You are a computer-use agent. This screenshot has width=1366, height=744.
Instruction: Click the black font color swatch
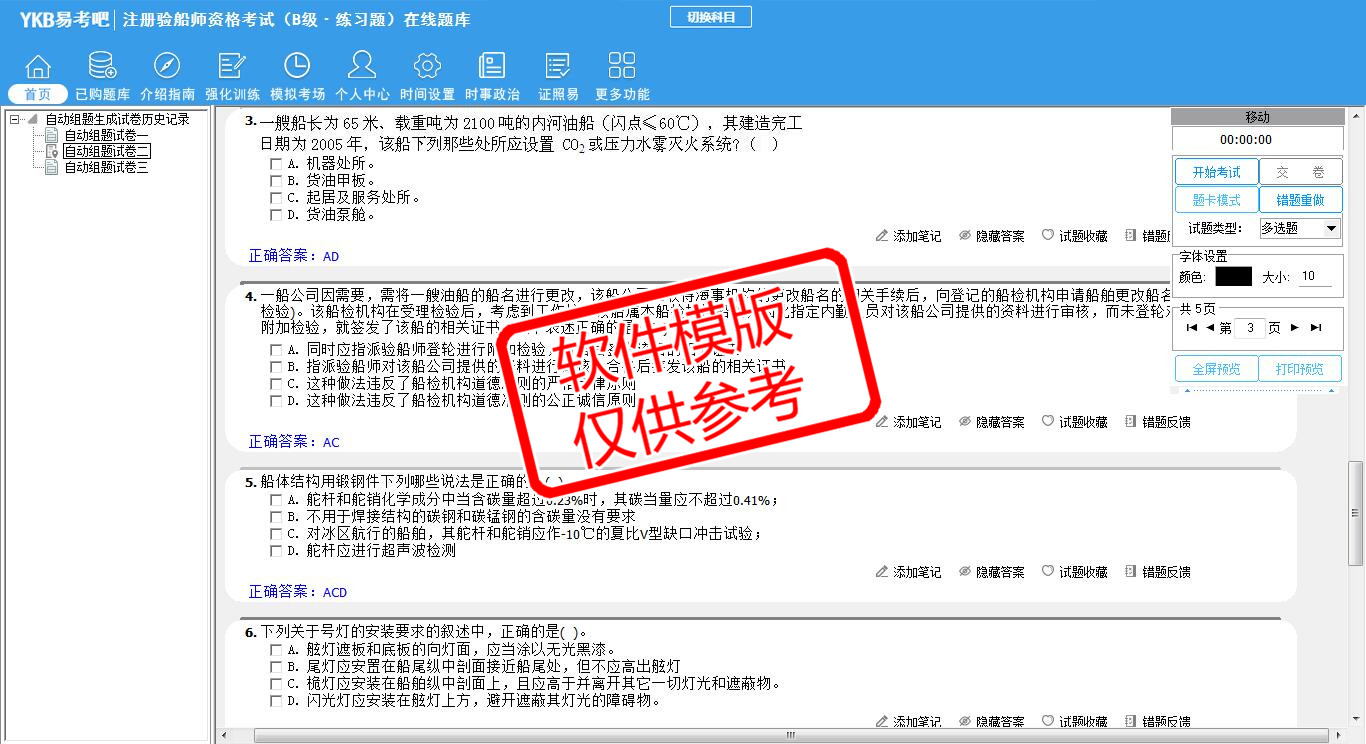[x=1233, y=276]
